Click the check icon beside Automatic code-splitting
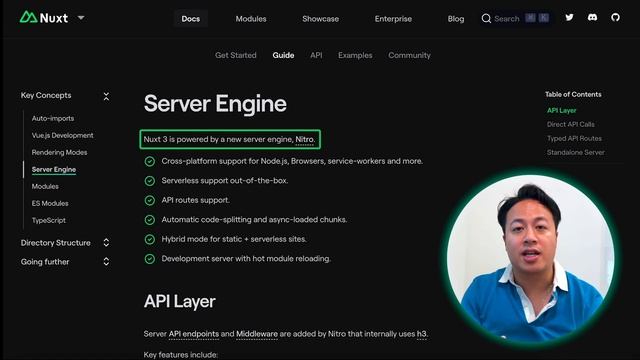This screenshot has height=360, width=640. pos(150,220)
